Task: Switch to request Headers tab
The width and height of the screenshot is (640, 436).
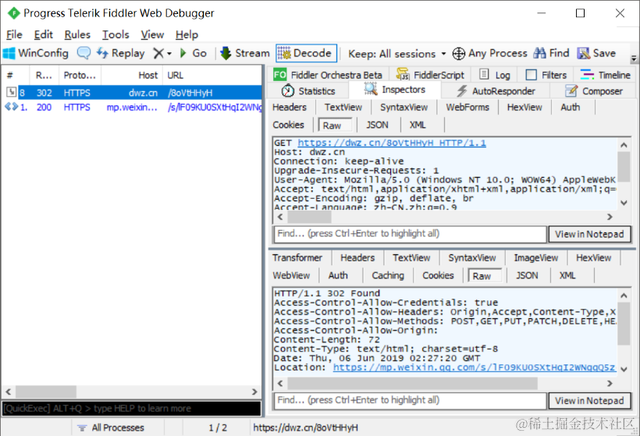Action: point(289,107)
